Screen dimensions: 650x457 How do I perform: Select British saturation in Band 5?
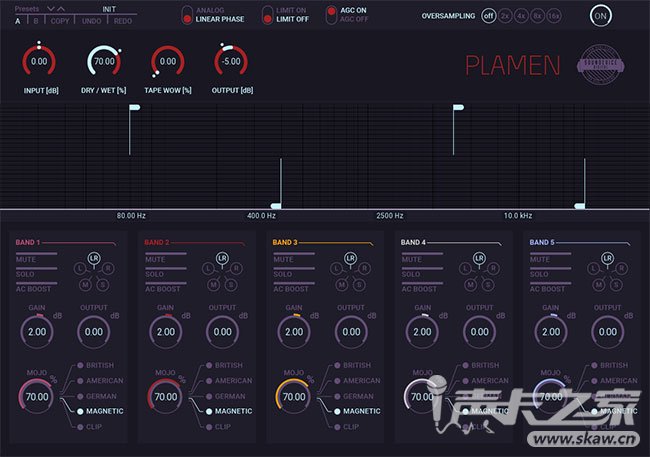(609, 365)
